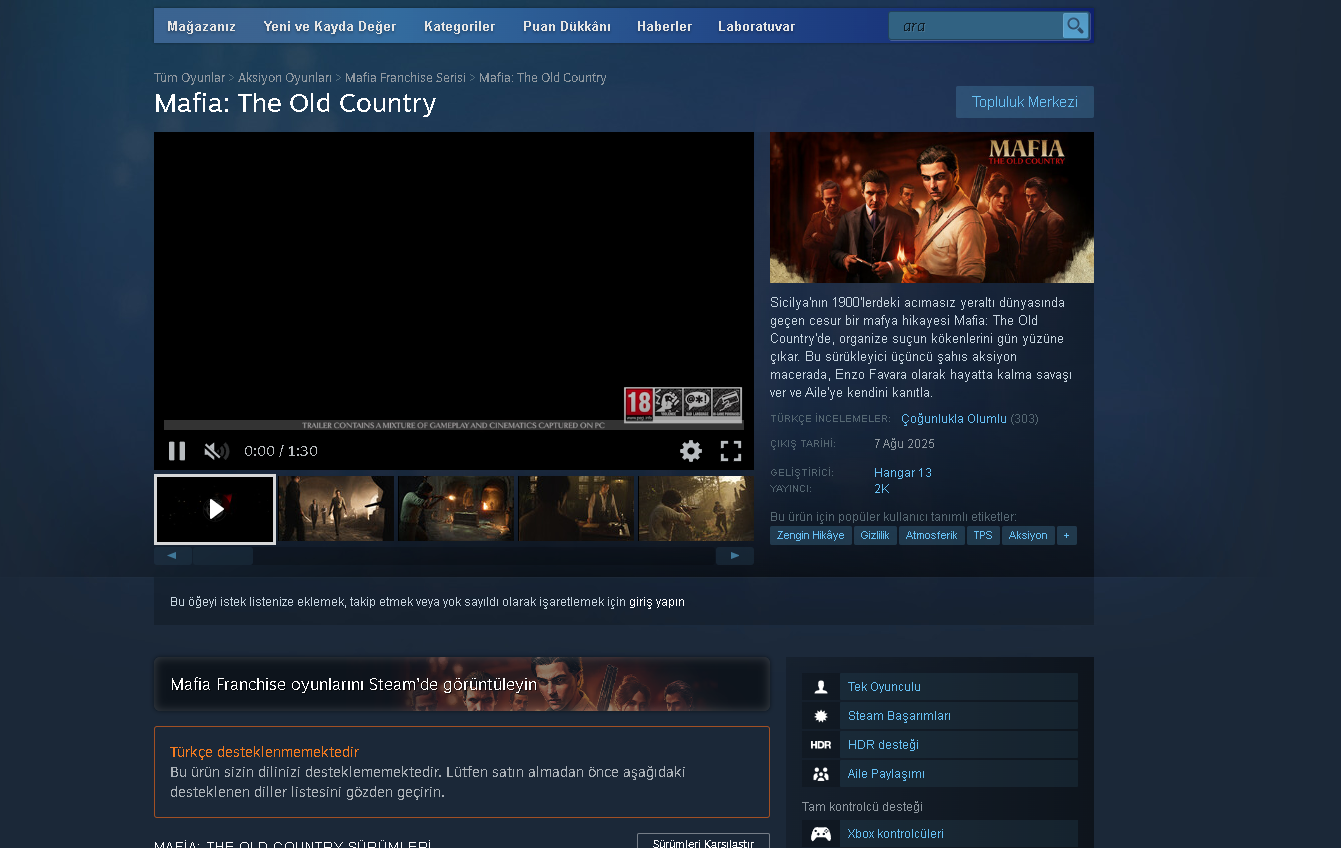Open Haberler tab
The width and height of the screenshot is (1341, 848).
point(665,27)
